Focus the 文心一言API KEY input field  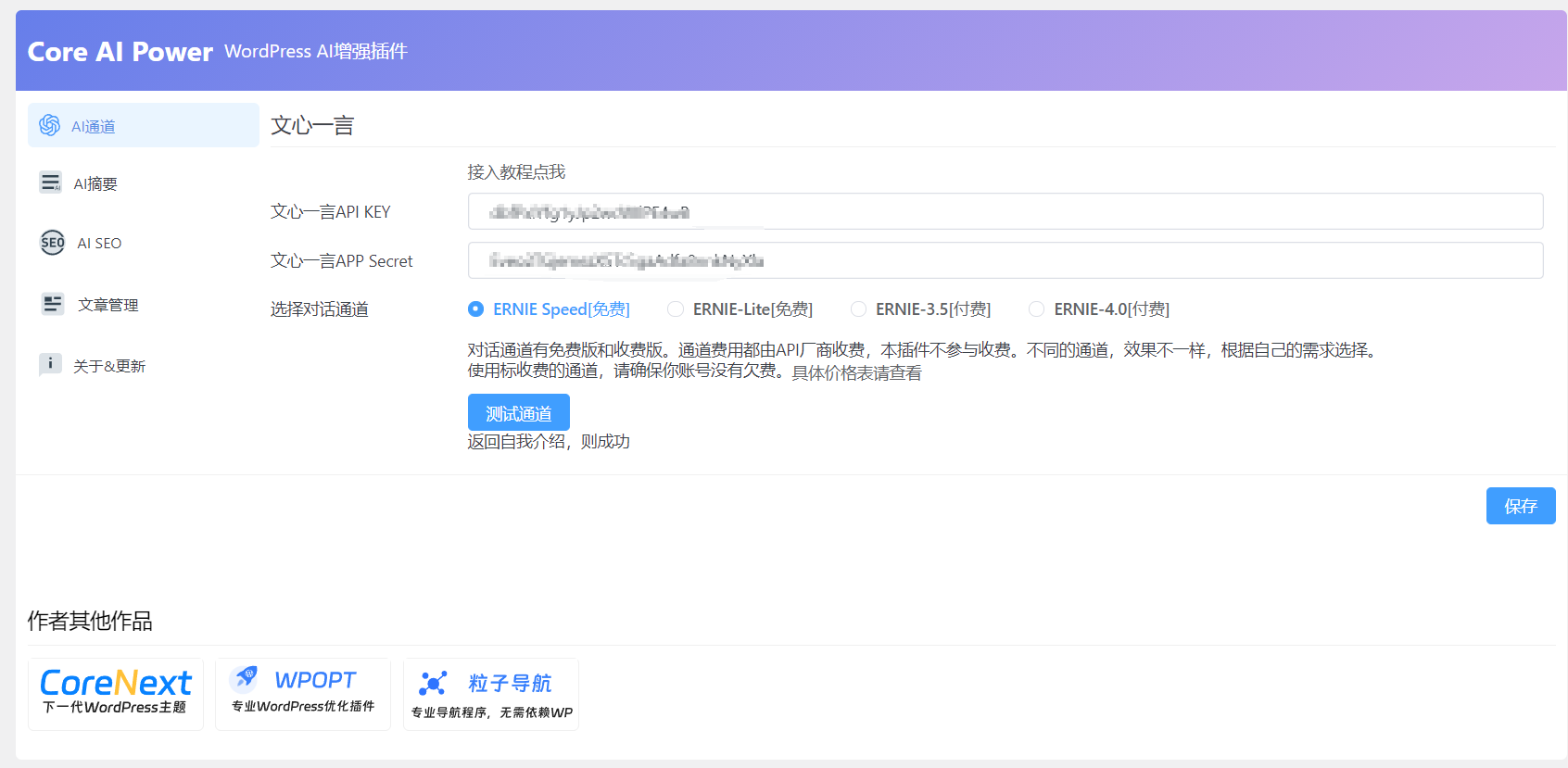coord(1005,211)
